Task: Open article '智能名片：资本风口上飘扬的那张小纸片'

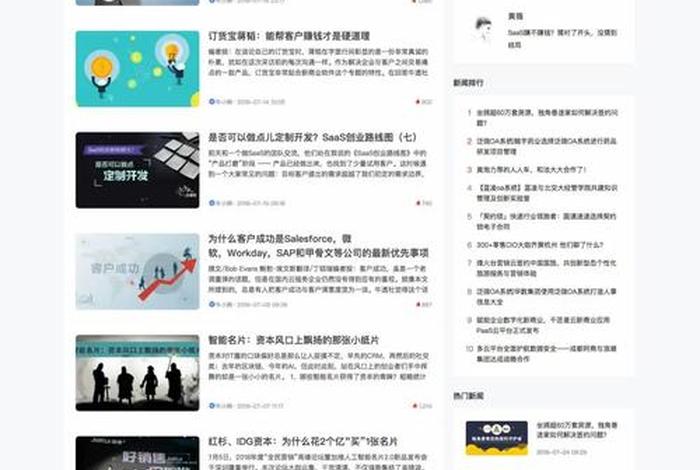Action: [293, 340]
